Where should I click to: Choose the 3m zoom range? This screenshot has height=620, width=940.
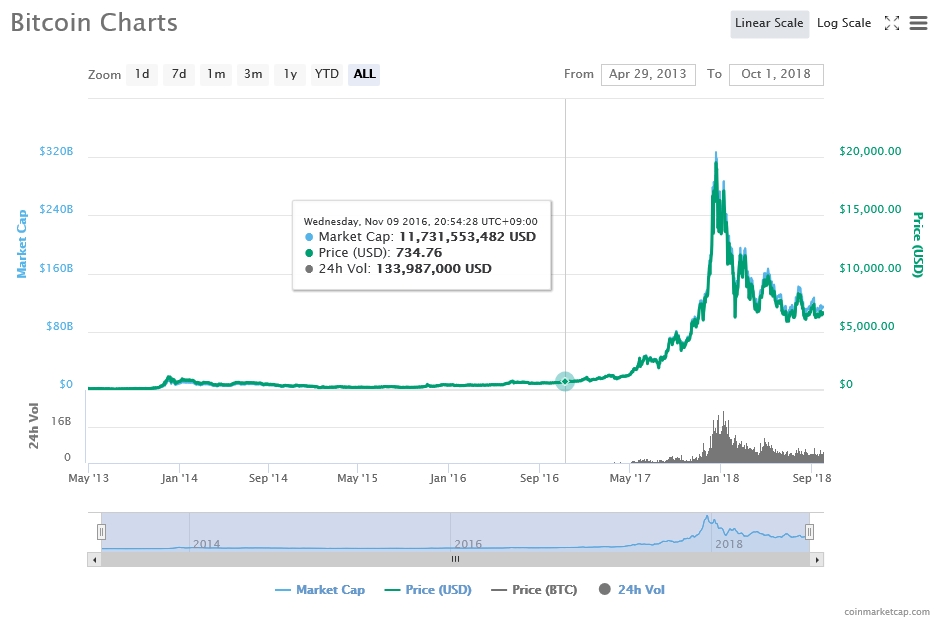[x=253, y=74]
